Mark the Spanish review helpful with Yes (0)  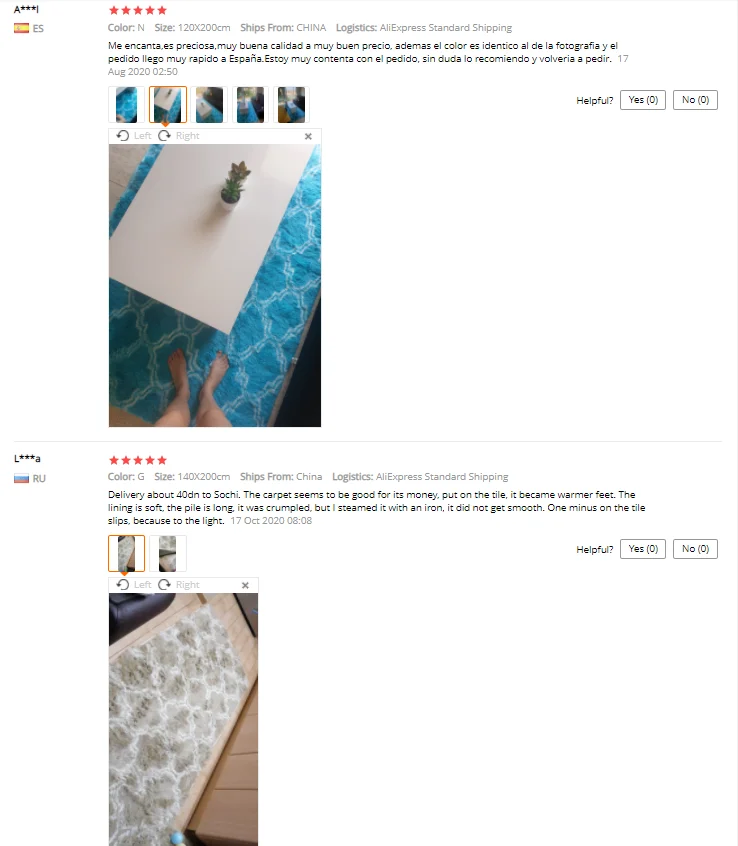pos(643,100)
